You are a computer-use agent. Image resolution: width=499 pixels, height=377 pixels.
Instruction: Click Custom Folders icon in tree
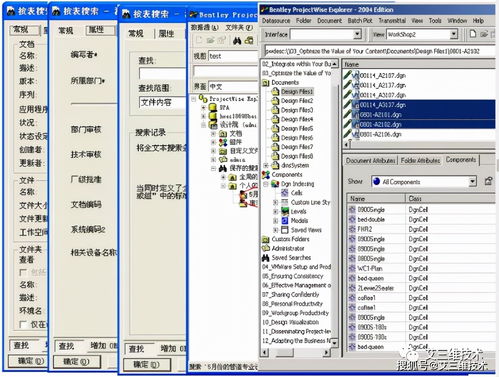(x=266, y=239)
